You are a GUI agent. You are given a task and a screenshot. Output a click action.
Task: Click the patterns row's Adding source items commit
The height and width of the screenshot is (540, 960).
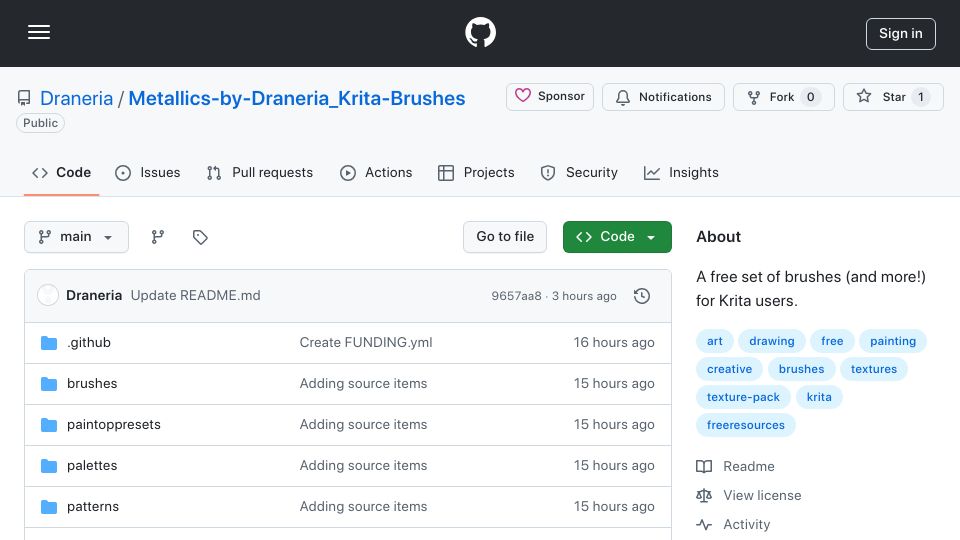click(x=363, y=506)
